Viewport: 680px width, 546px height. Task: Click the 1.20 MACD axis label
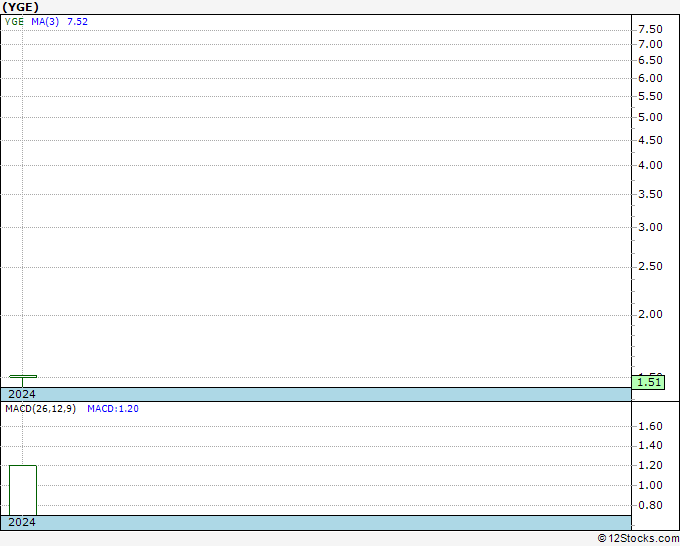tap(651, 465)
